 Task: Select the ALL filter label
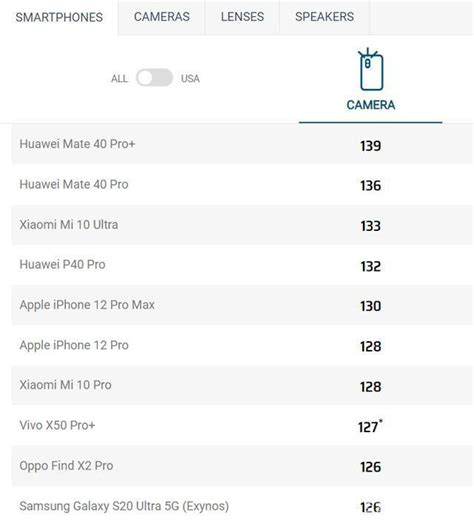tap(119, 79)
